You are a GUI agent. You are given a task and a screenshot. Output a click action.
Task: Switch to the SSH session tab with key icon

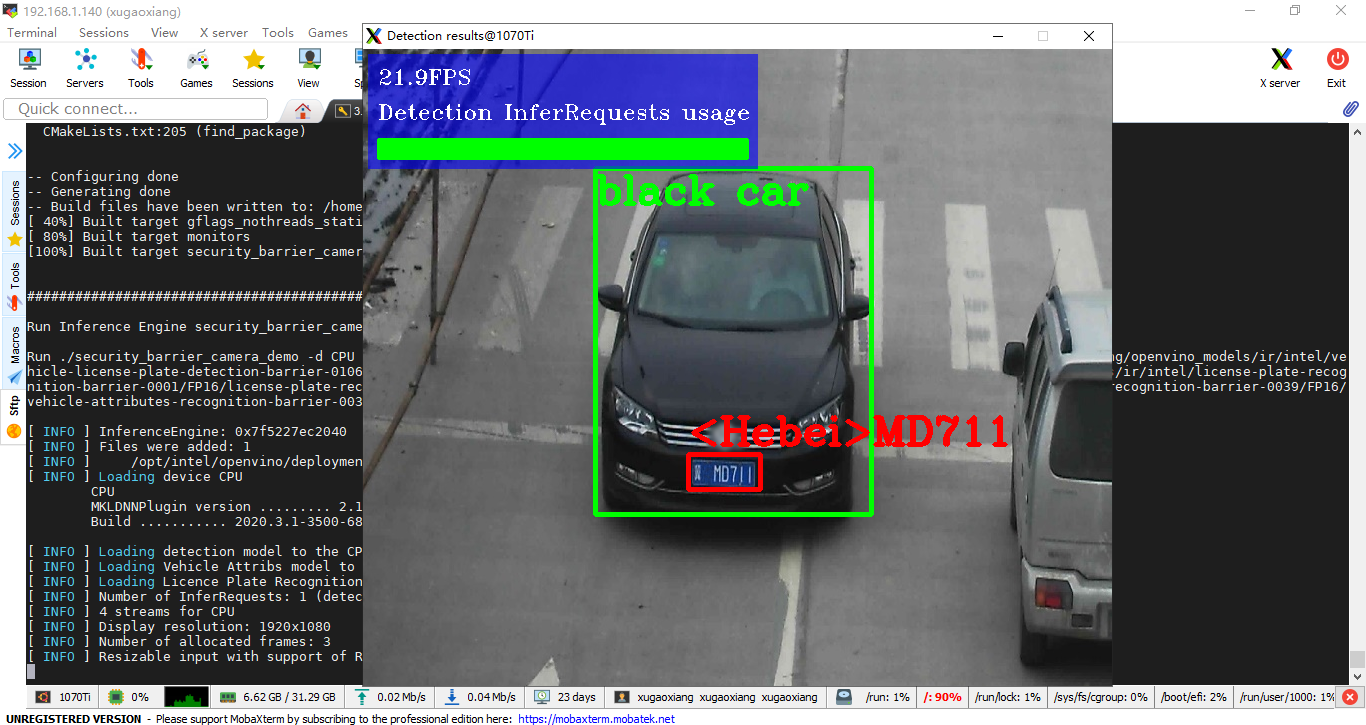345,110
